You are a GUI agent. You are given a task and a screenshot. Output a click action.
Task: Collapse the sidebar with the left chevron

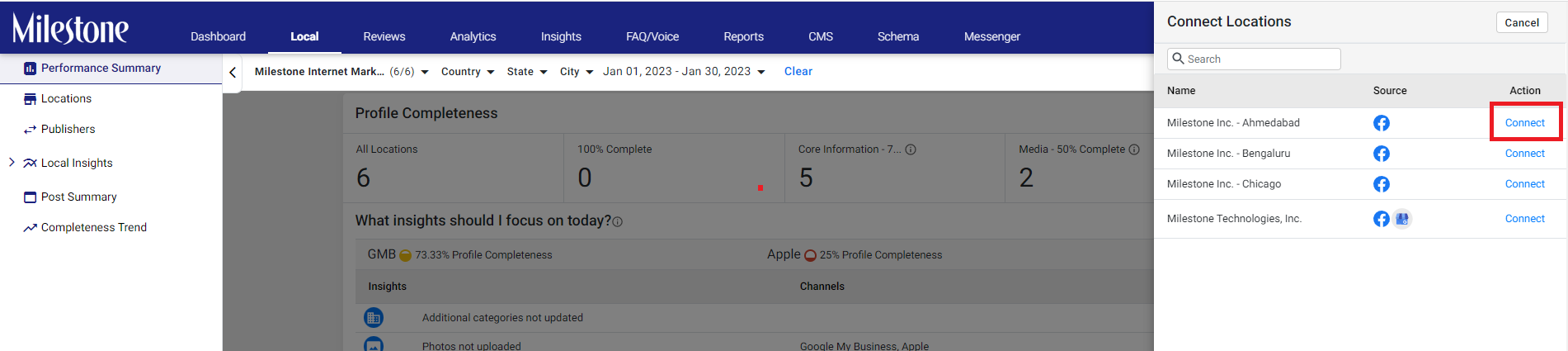click(233, 73)
